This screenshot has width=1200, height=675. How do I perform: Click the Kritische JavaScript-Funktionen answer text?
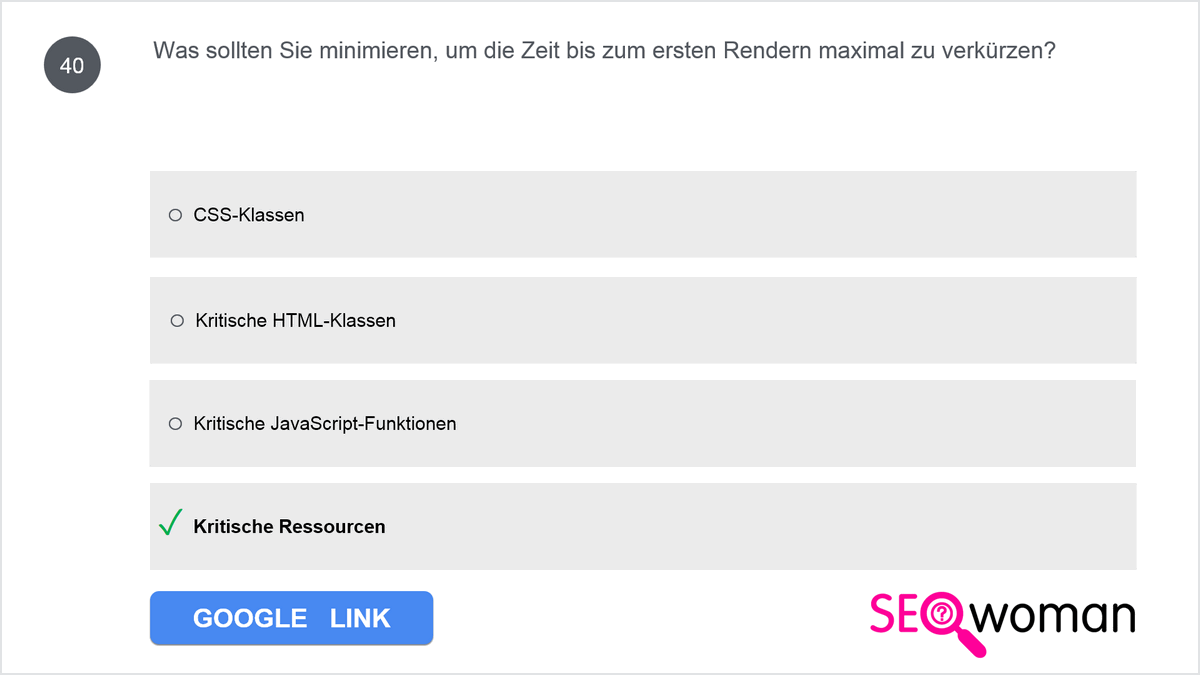325,424
